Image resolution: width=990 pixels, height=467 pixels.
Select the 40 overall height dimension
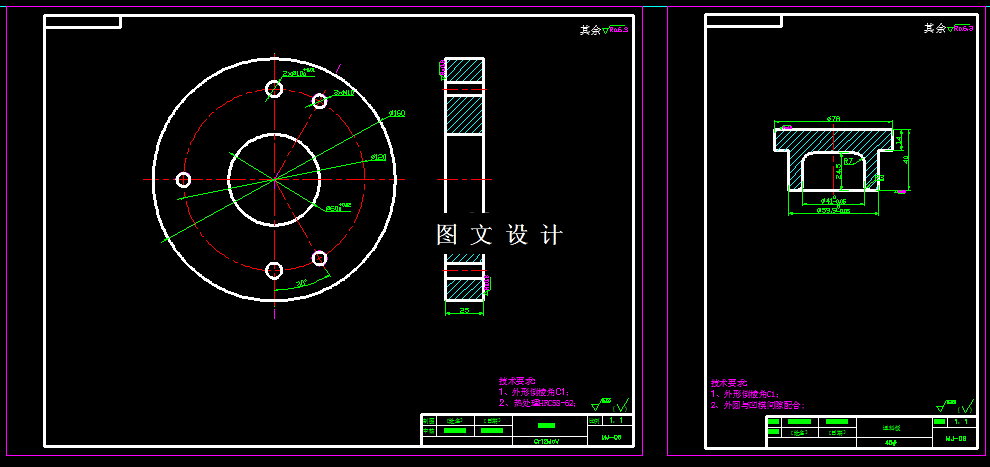tap(906, 160)
